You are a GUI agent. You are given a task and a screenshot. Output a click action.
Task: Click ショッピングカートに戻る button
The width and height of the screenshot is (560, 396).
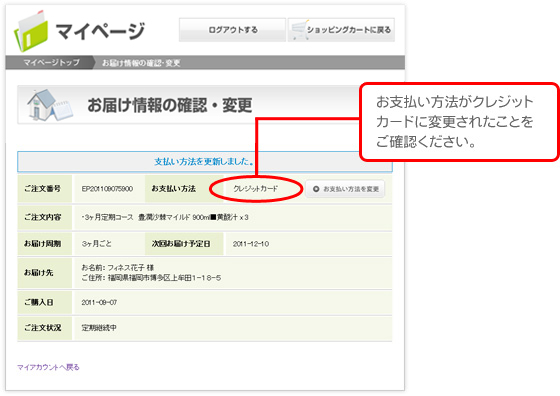pos(341,30)
